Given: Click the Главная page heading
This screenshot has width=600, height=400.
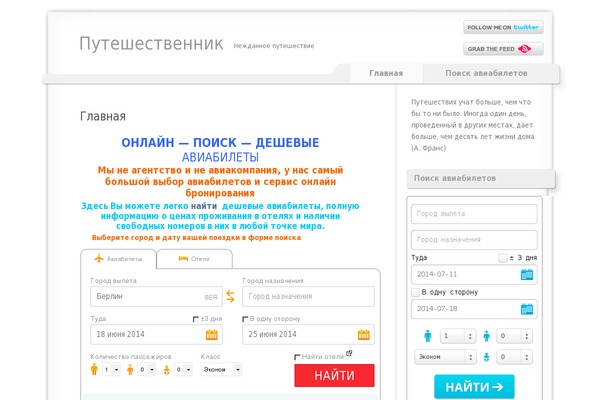Looking at the screenshot, I should pos(103,116).
